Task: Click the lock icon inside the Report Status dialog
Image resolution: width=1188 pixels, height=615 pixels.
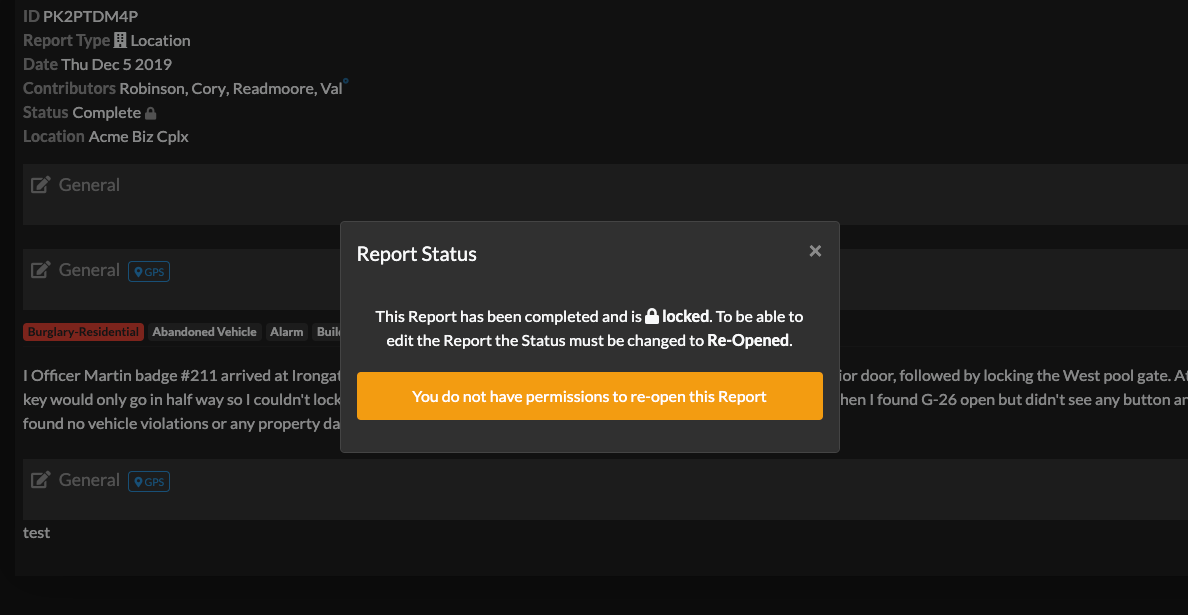Action: click(x=651, y=315)
